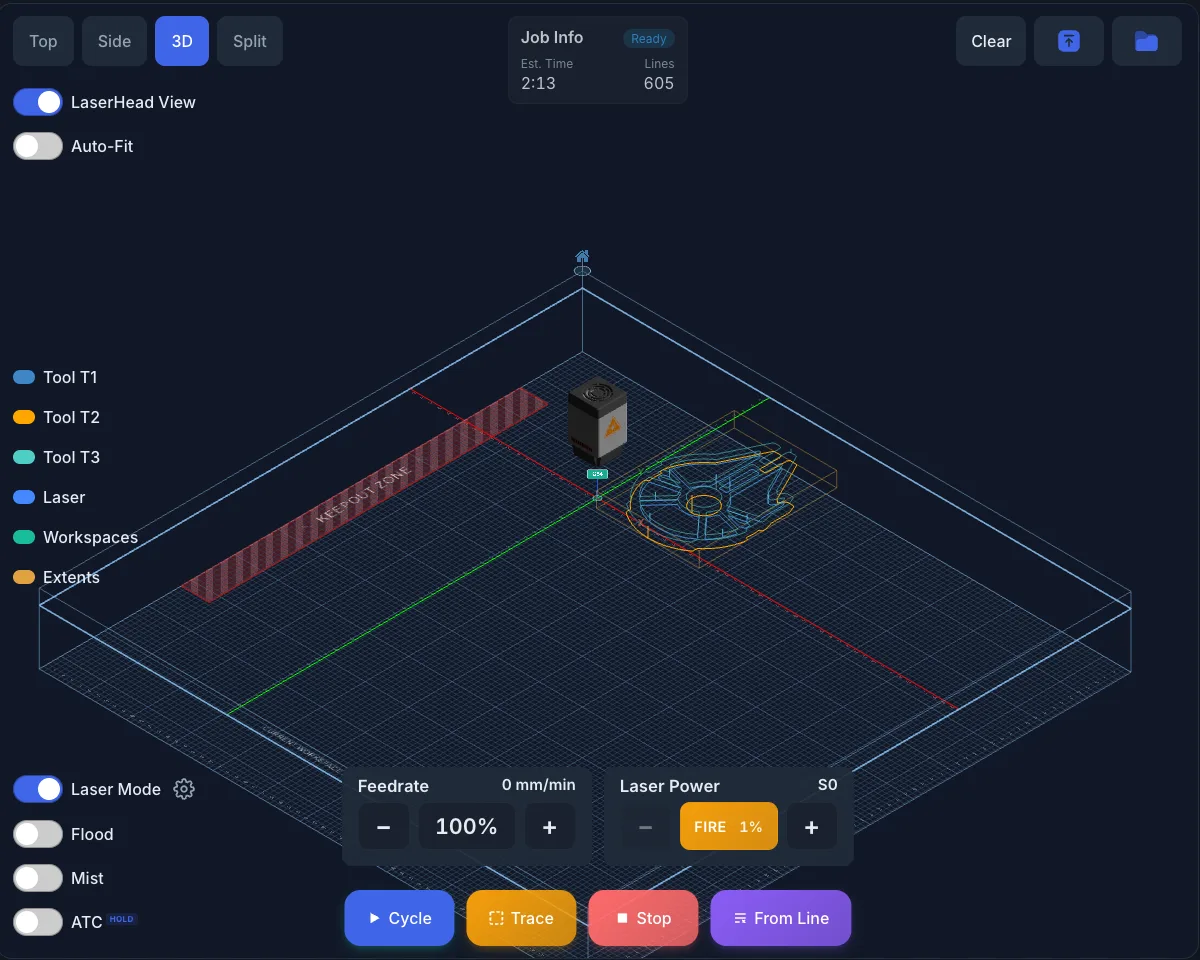Turn off the Laser Mode switch
The image size is (1200, 960).
click(x=38, y=789)
